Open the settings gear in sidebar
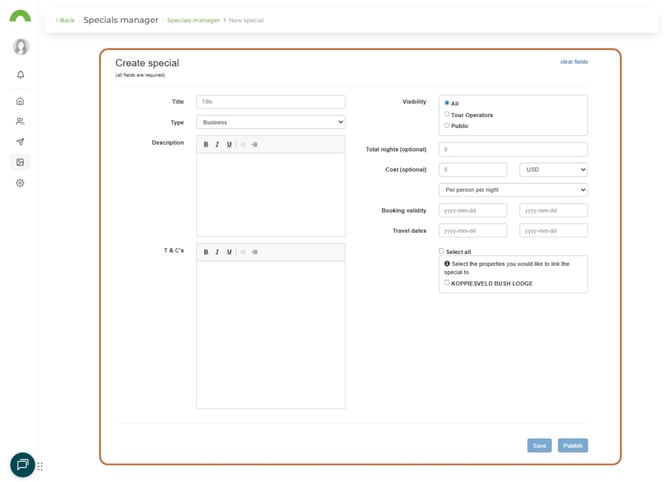 tap(20, 183)
